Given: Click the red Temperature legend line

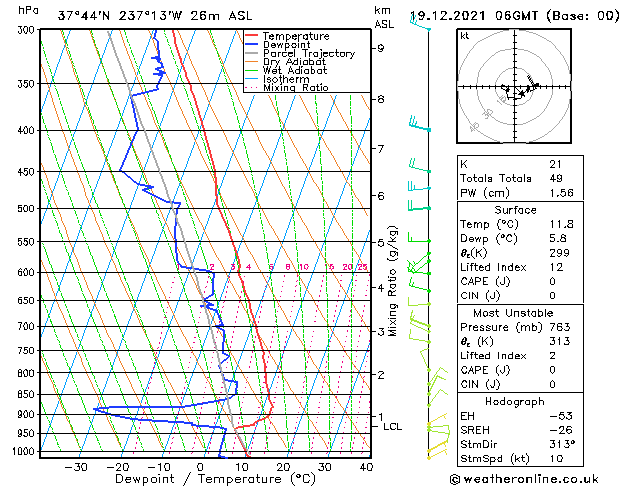Looking at the screenshot, I should (252, 36).
